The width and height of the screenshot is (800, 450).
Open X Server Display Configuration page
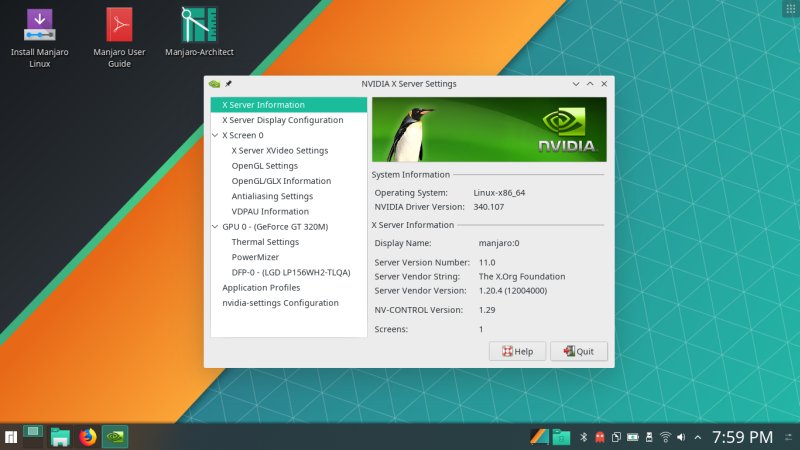[x=283, y=120]
